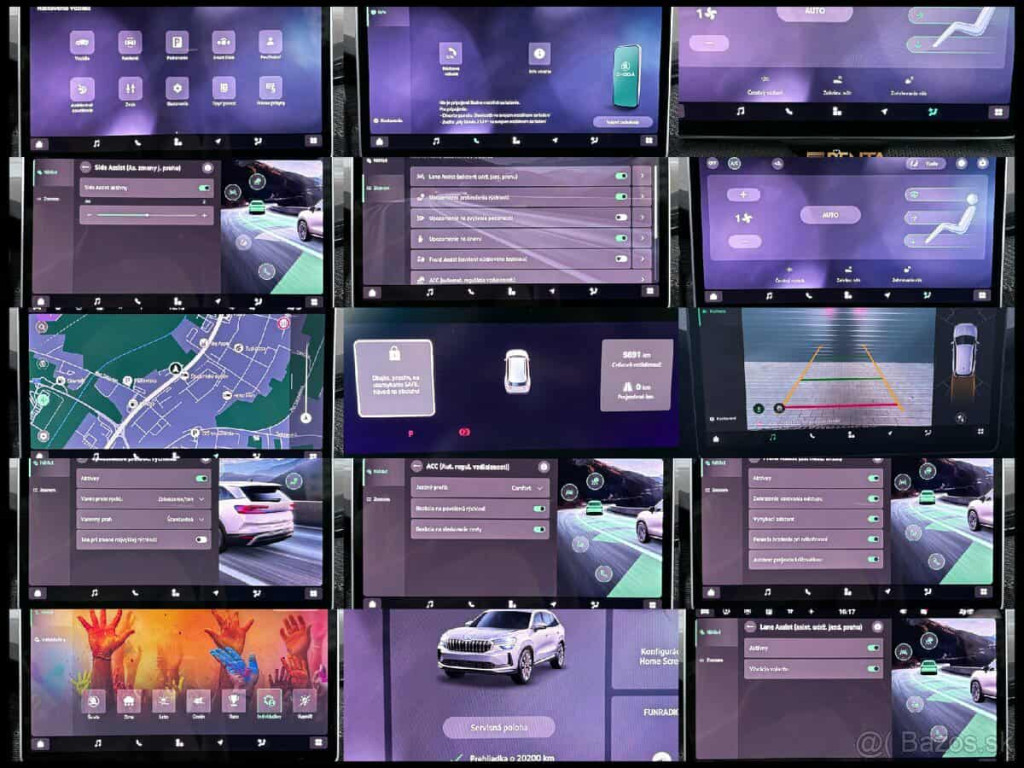The image size is (1024, 768).
Task: Tap the map position arrow marker on the navigation map
Action: tap(176, 368)
